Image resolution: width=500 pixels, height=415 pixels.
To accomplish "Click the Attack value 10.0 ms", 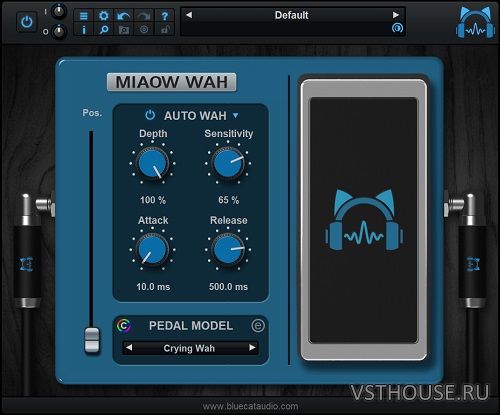I will [153, 287].
